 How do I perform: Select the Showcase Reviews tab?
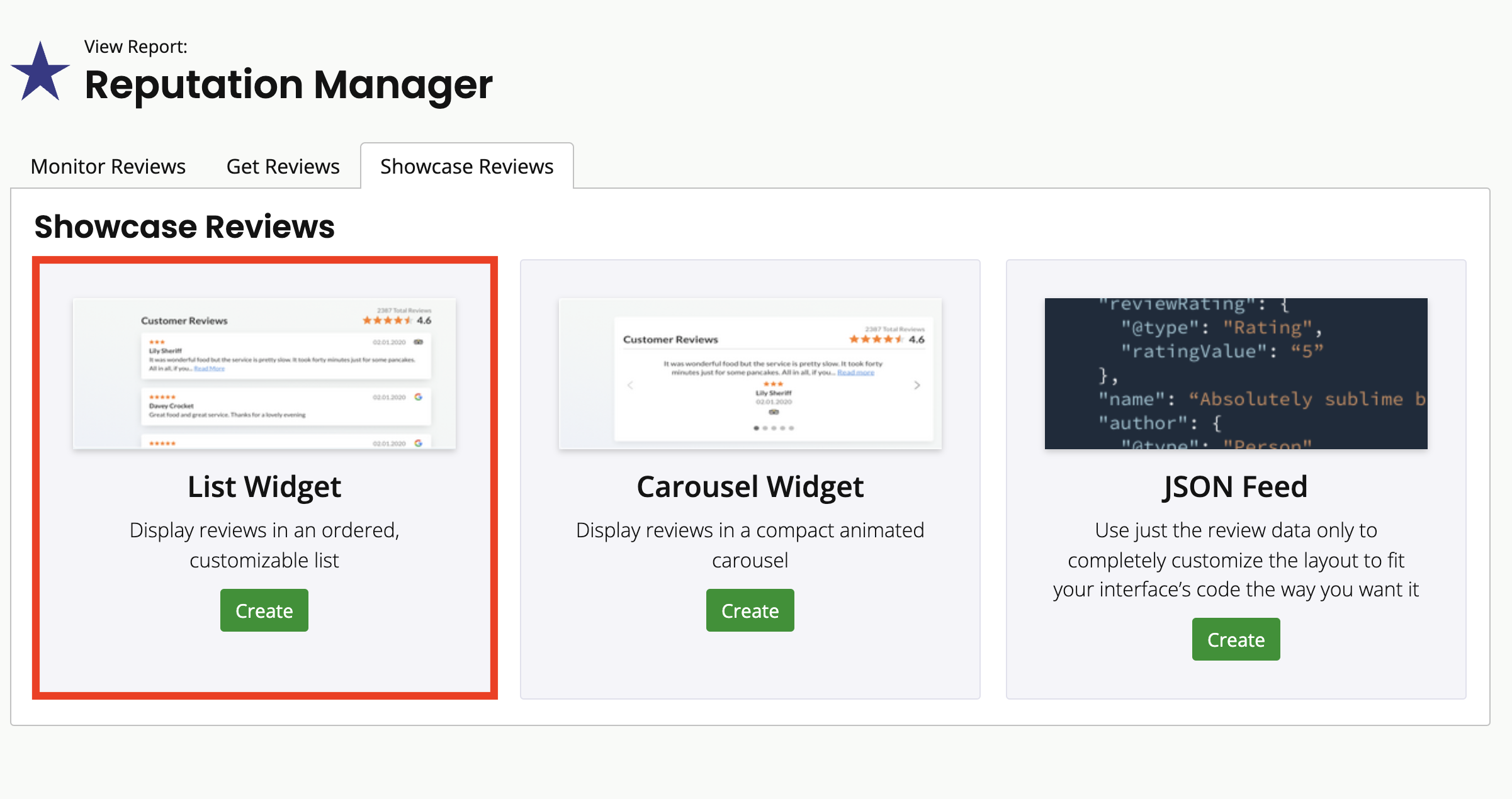tap(467, 166)
